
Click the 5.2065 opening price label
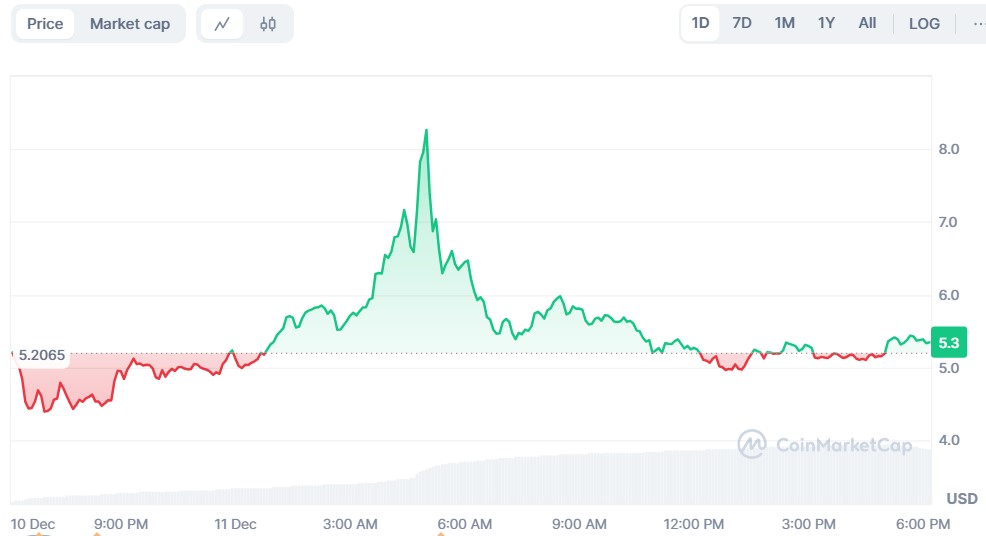click(42, 355)
